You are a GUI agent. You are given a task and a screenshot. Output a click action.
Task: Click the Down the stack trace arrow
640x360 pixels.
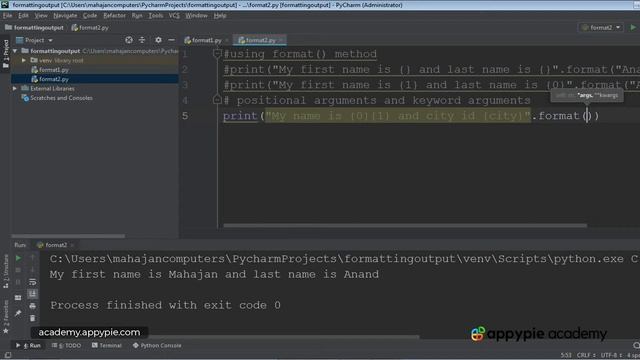(33, 270)
